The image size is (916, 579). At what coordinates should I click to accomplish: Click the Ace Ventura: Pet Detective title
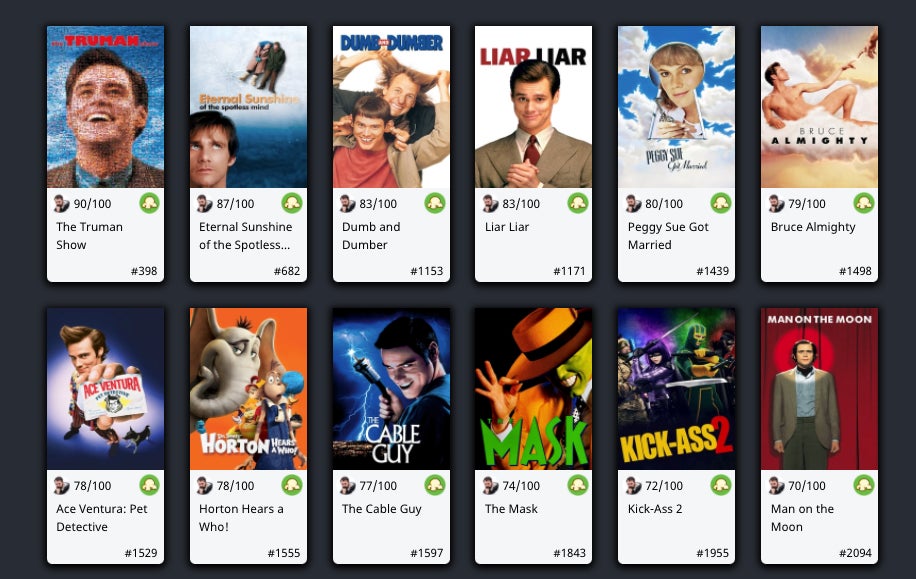click(102, 518)
